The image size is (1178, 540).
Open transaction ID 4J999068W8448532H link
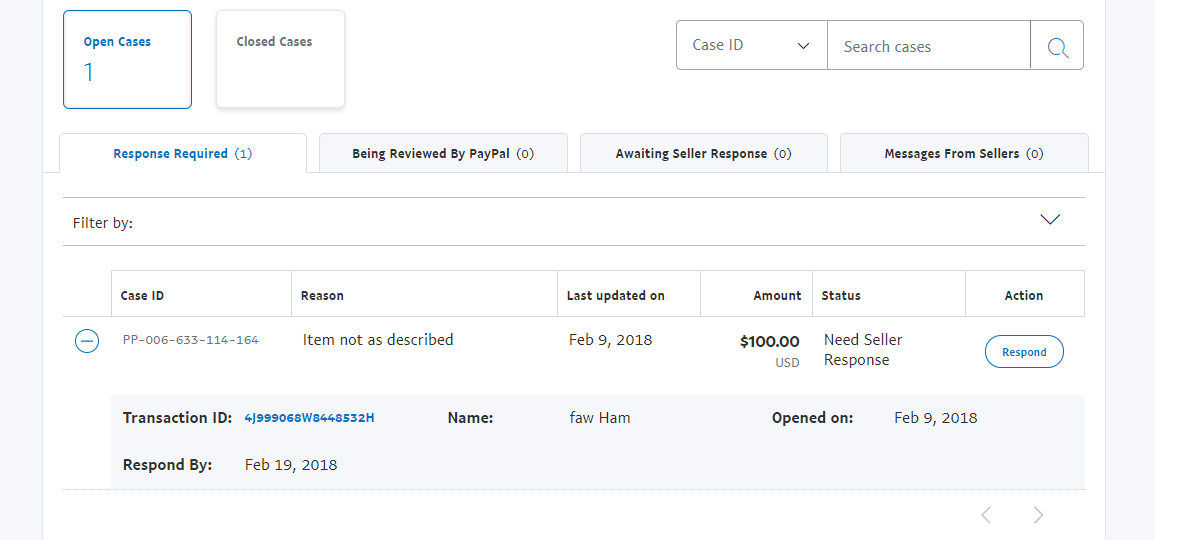[x=309, y=418]
